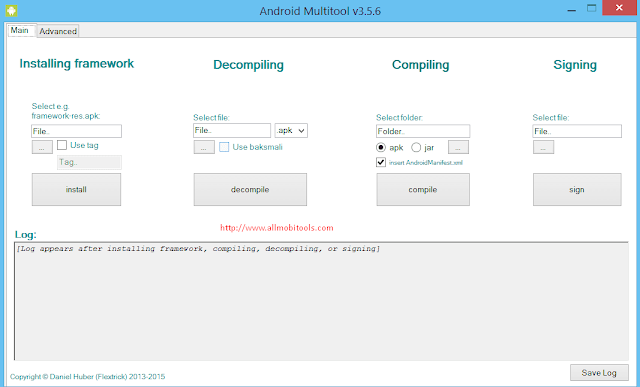Click the copyright Daniel Huber text
The width and height of the screenshot is (640, 387).
pyautogui.click(x=88, y=376)
